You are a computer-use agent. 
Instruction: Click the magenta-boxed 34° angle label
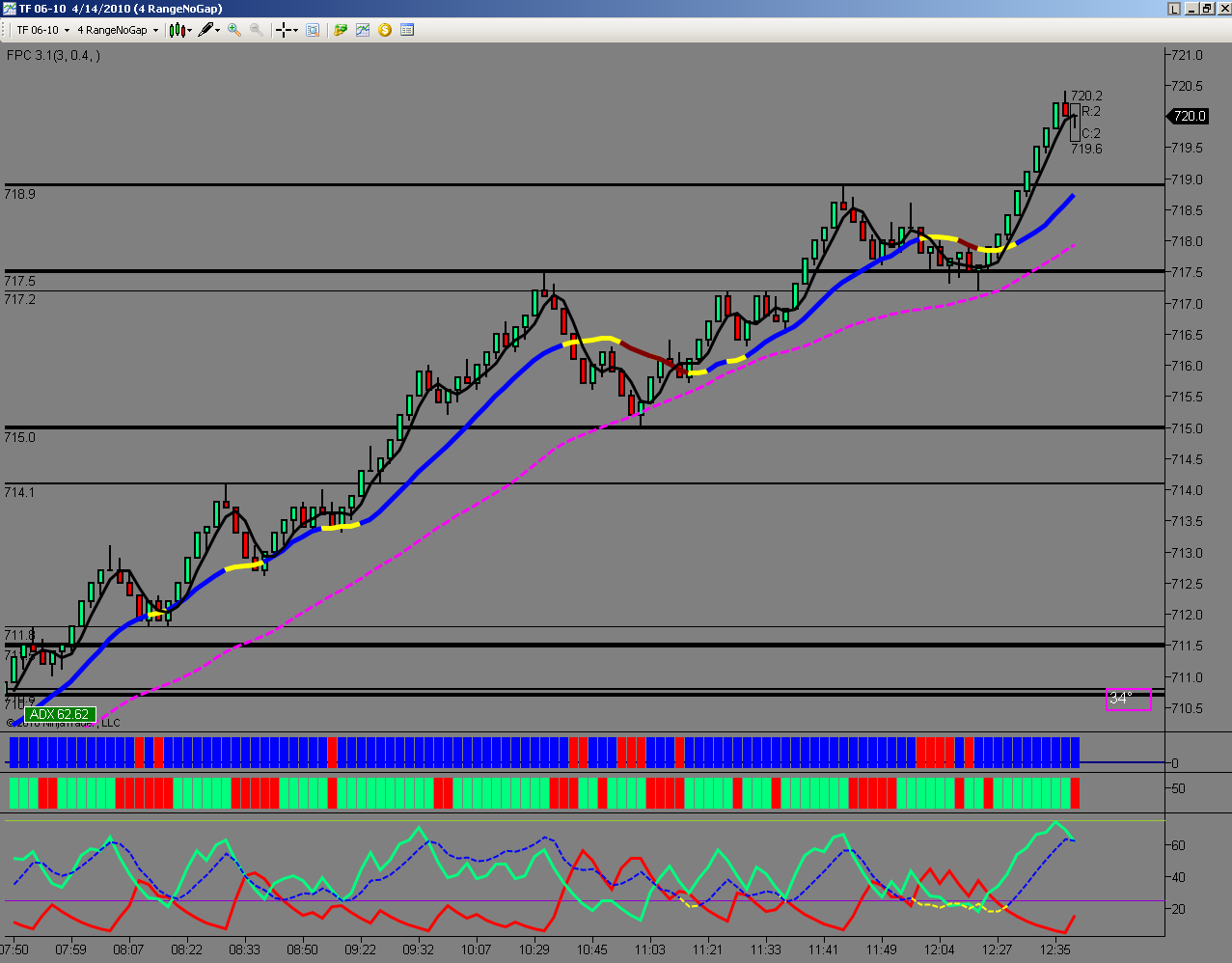[x=1128, y=699]
